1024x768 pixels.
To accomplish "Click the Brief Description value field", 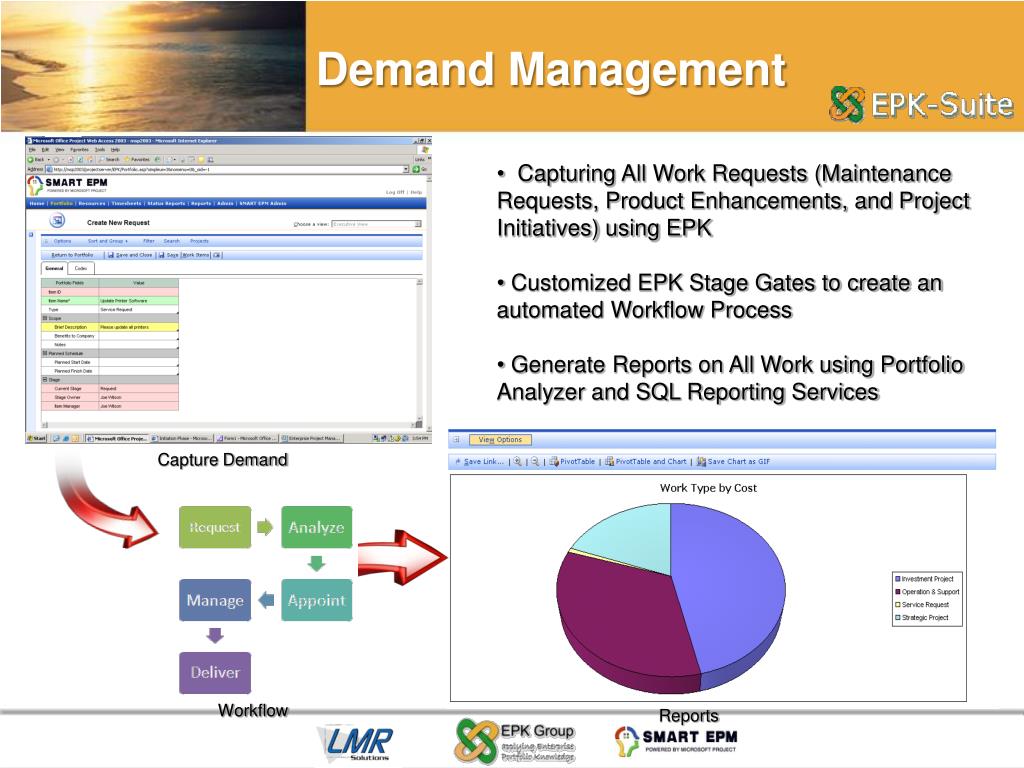I will click(x=138, y=327).
